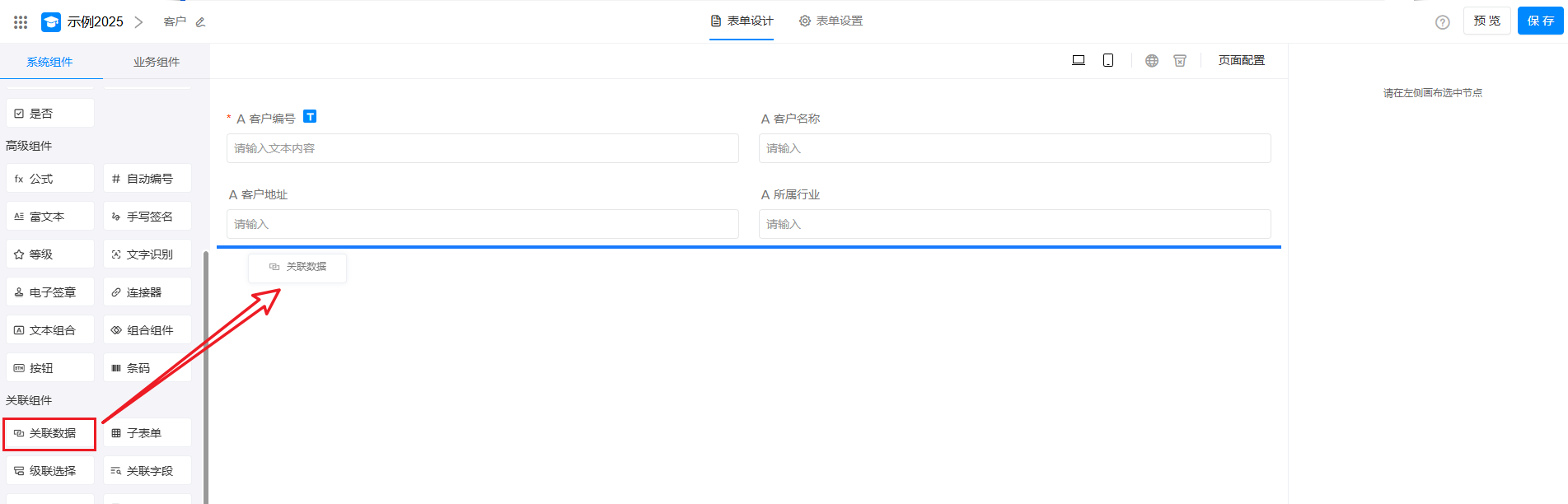
Task: Switch to the 业务组件 tab
Action: tap(156, 62)
